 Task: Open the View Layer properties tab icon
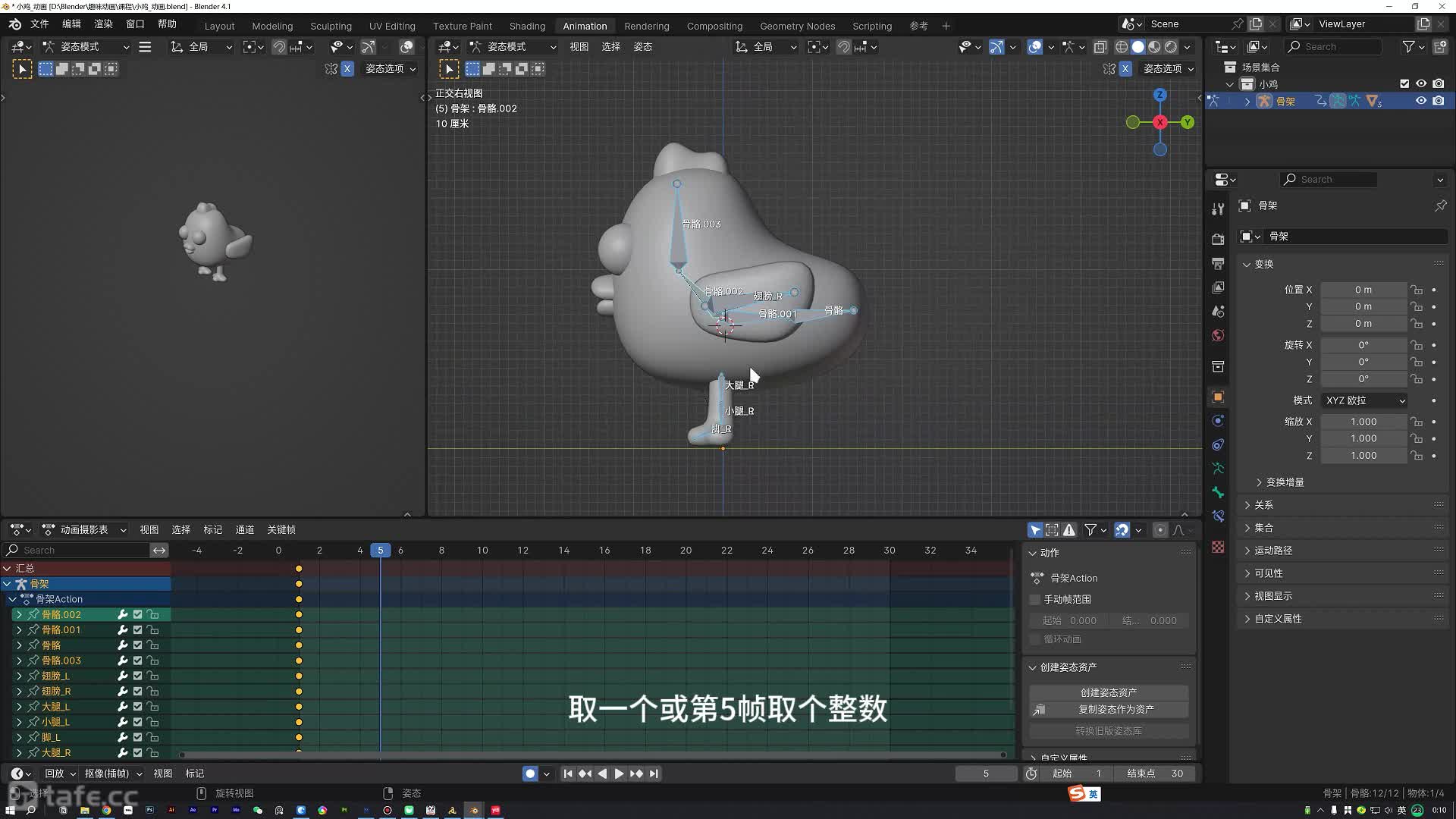(1218, 287)
